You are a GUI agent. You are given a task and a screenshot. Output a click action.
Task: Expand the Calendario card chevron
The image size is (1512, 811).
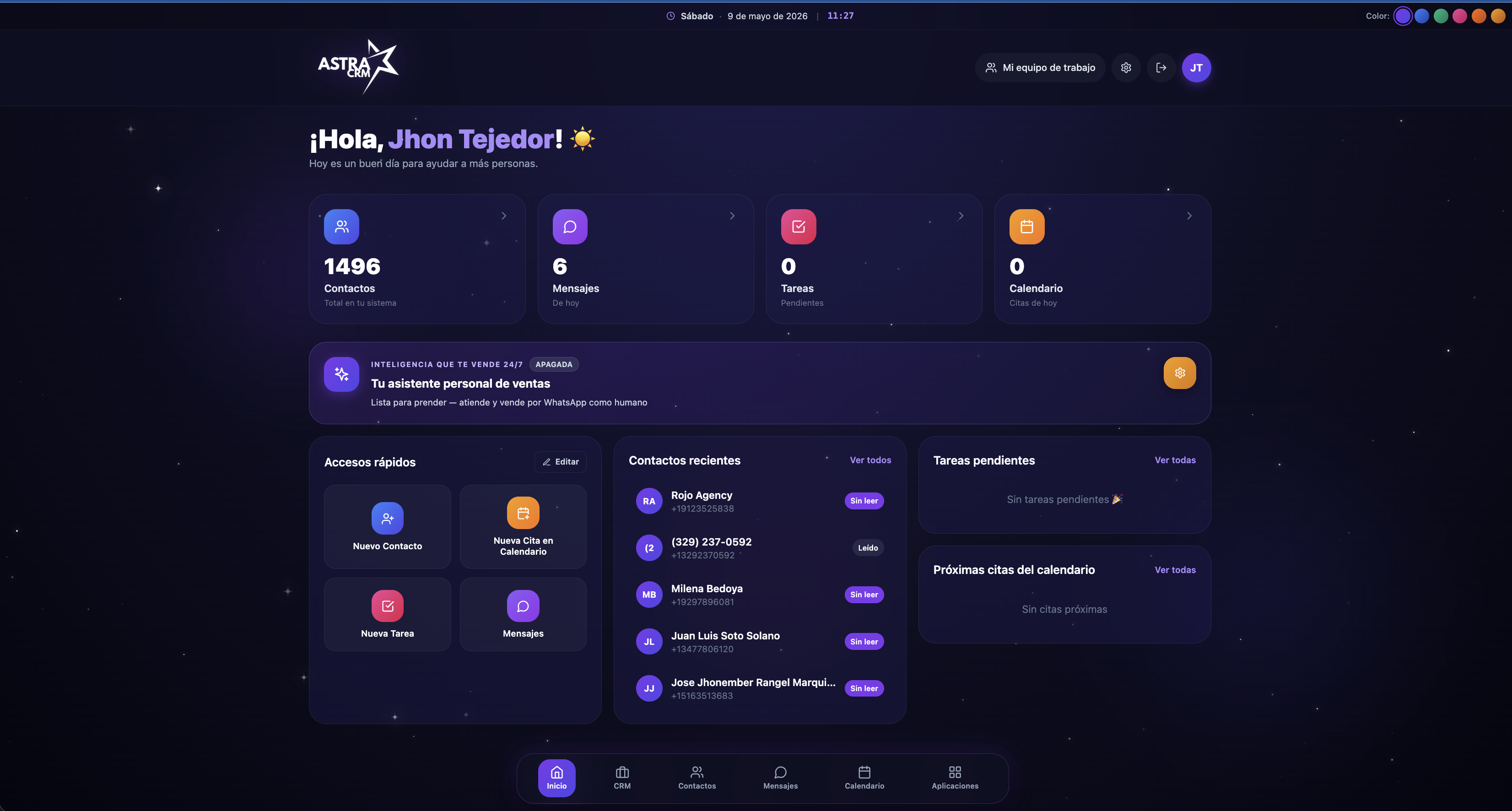(1189, 216)
